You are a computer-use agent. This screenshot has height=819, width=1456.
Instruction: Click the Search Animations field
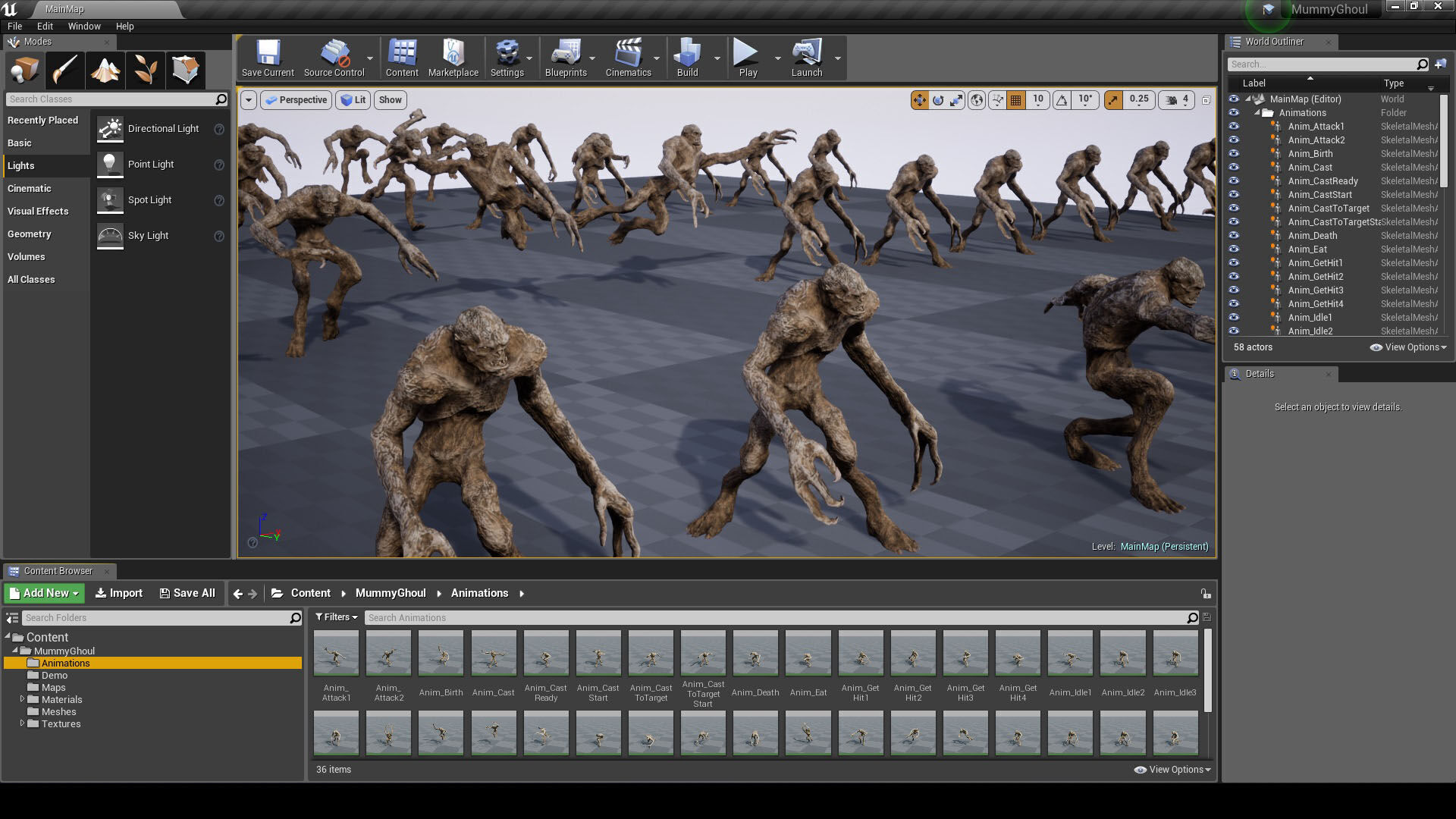pyautogui.click(x=781, y=618)
